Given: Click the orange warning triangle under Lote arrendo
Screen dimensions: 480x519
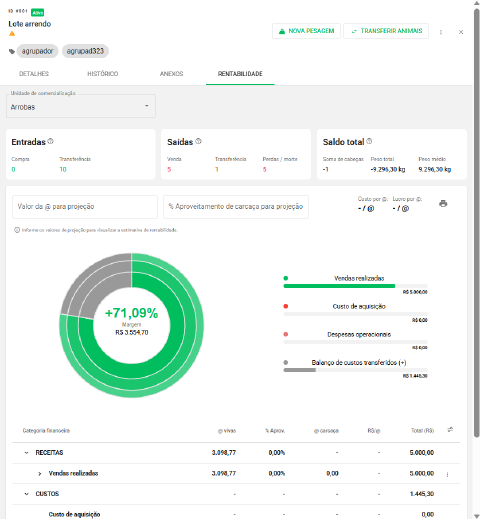Looking at the screenshot, I should (12, 34).
